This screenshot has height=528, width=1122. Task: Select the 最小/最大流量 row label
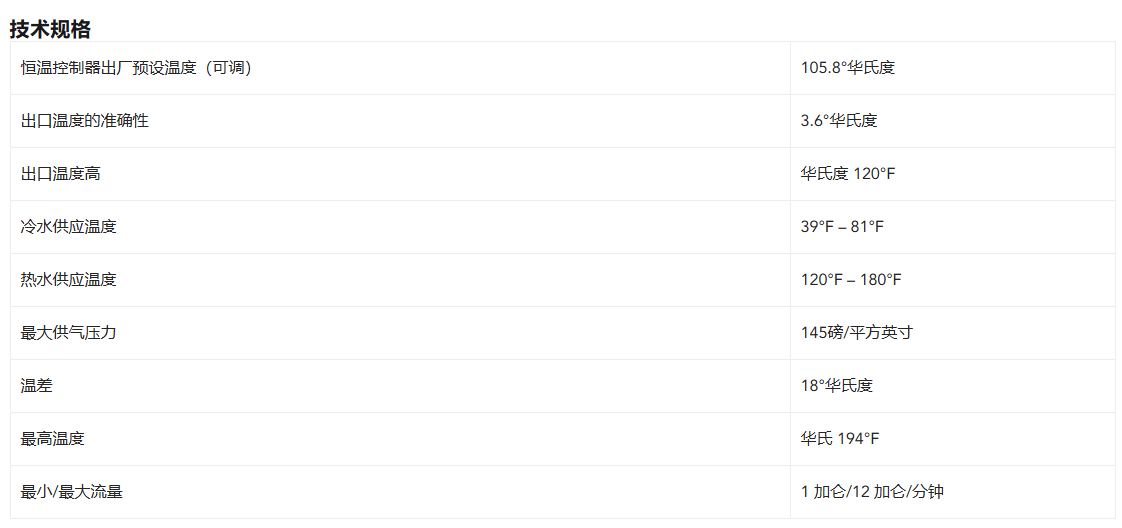coord(72,492)
